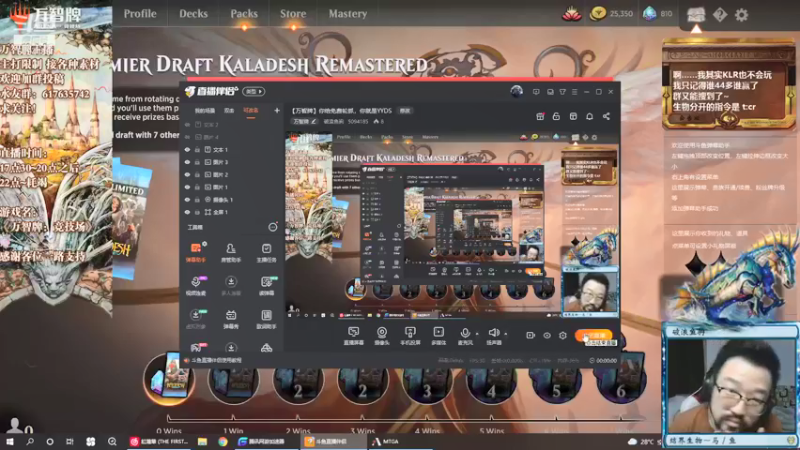Toggle the stream preview eye icon

(x=546, y=335)
